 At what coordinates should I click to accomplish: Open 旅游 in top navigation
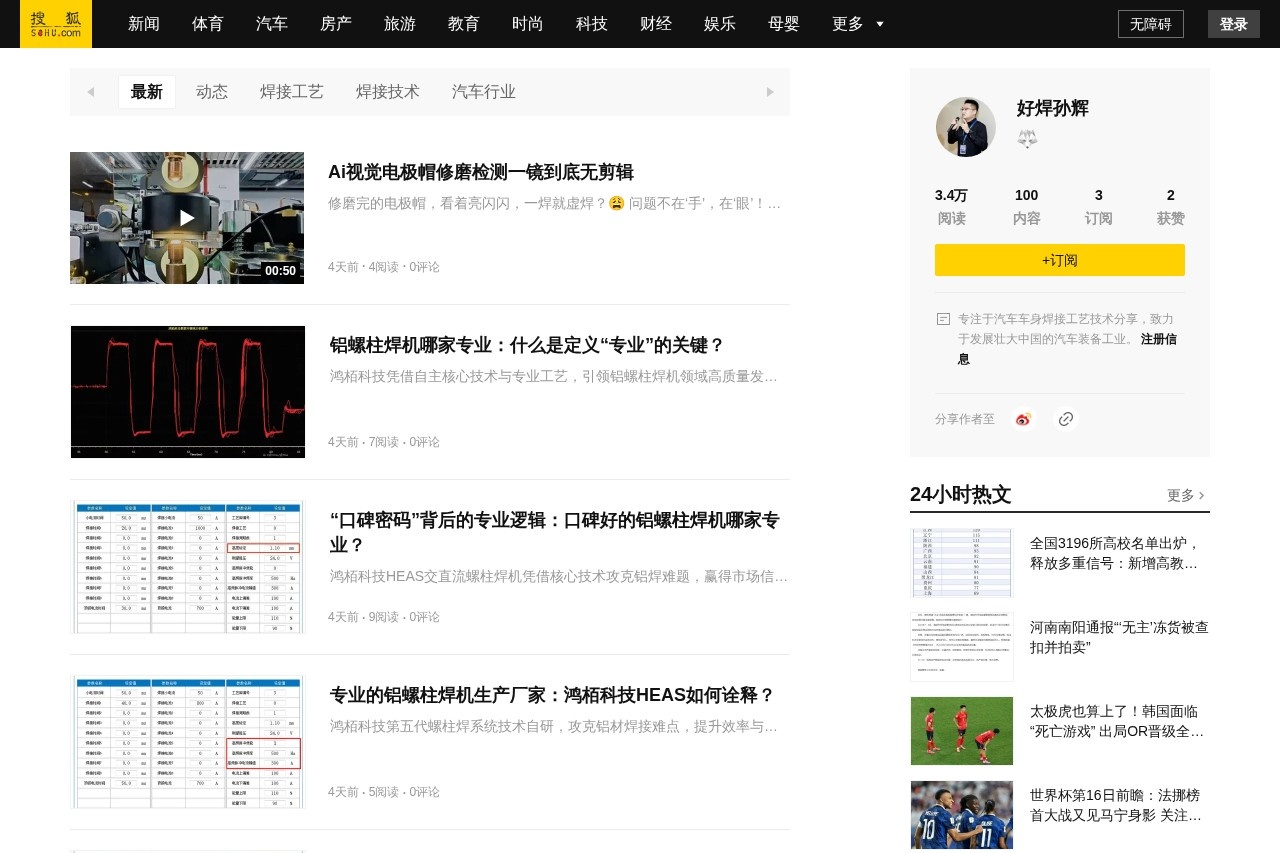point(400,24)
